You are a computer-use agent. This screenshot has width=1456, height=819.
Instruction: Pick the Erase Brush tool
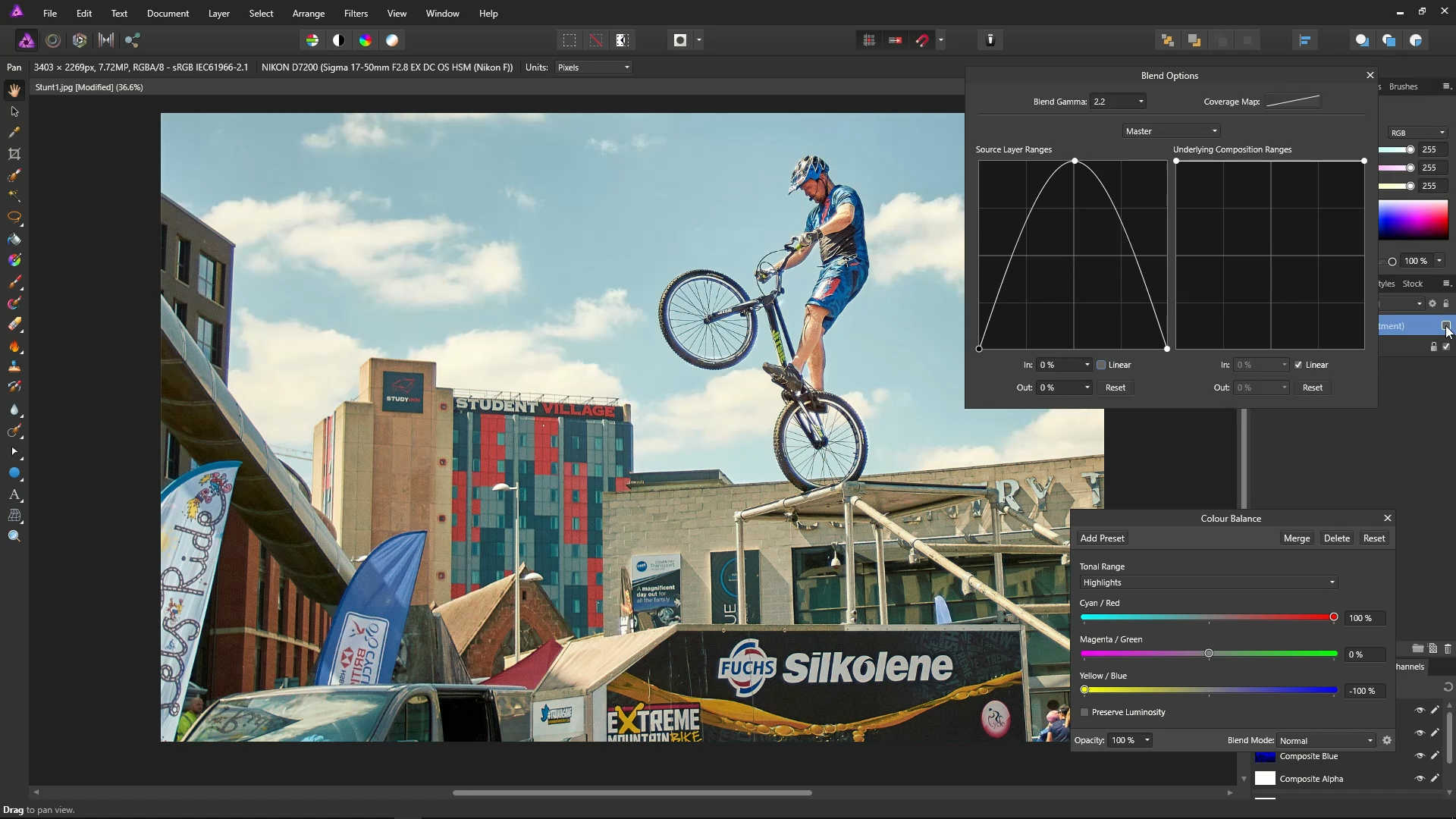[x=14, y=325]
